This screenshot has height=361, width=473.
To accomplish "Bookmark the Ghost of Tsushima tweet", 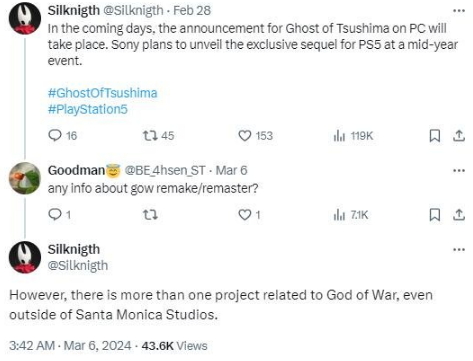I will click(434, 136).
